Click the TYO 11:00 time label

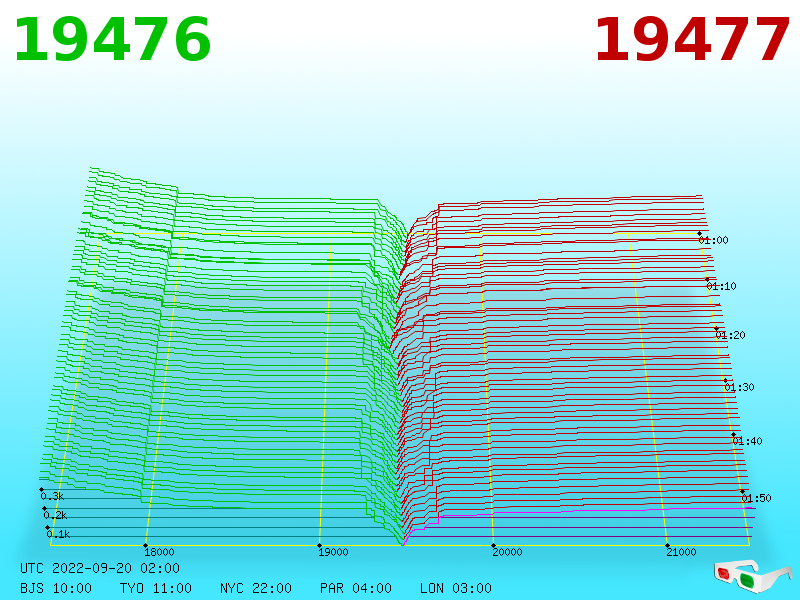[x=156, y=588]
